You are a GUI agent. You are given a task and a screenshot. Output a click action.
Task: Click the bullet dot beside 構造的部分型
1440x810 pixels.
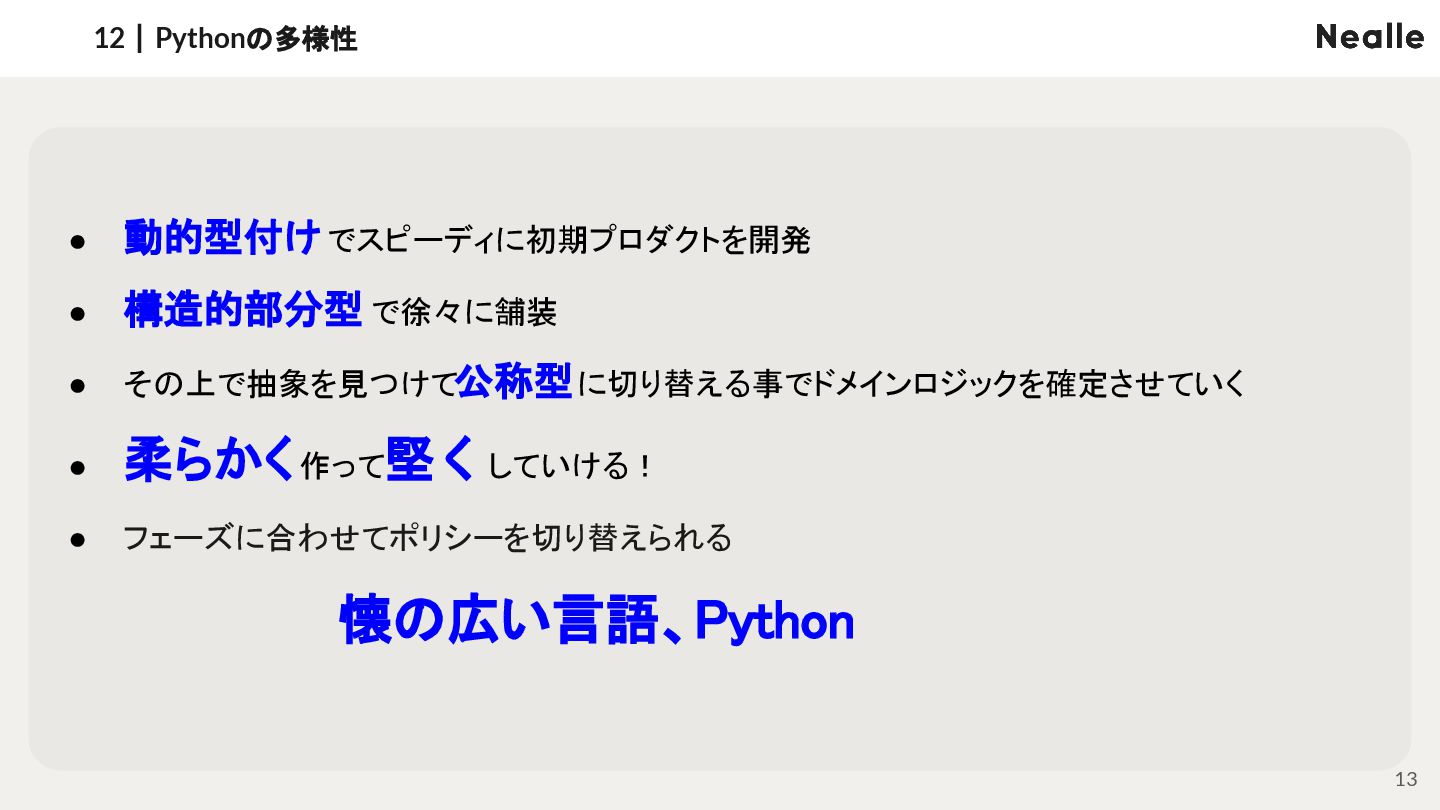(x=79, y=314)
